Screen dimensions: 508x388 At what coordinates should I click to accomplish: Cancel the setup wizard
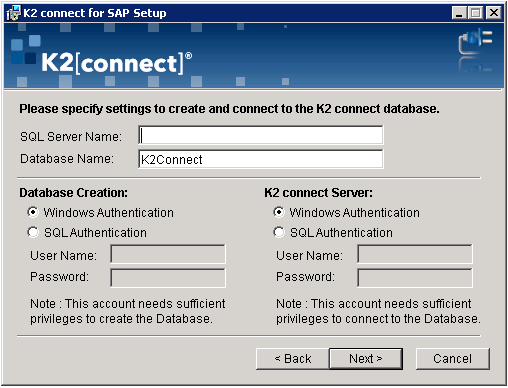point(453,359)
